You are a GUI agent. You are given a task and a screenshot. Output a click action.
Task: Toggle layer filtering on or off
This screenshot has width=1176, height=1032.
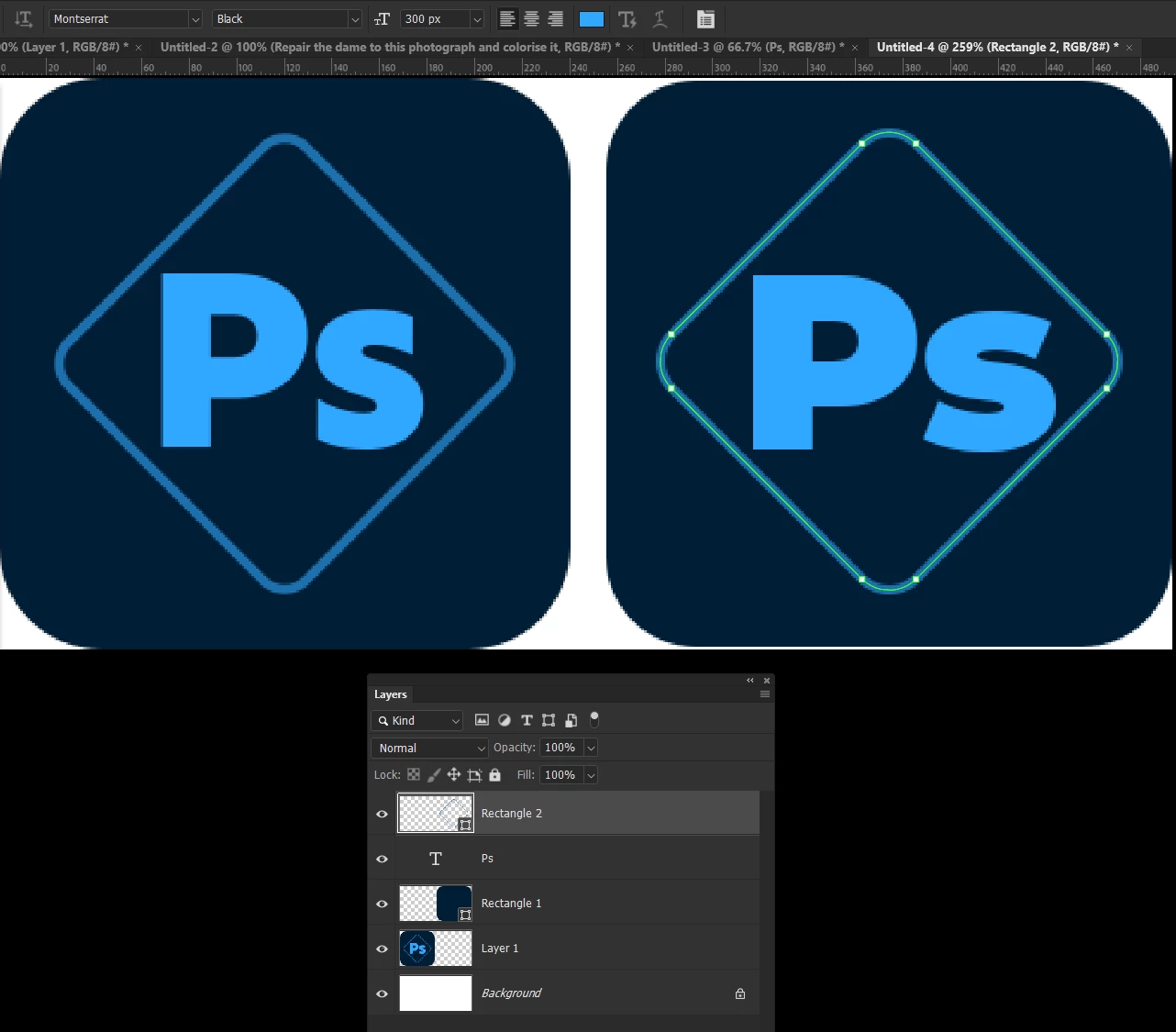coord(594,719)
